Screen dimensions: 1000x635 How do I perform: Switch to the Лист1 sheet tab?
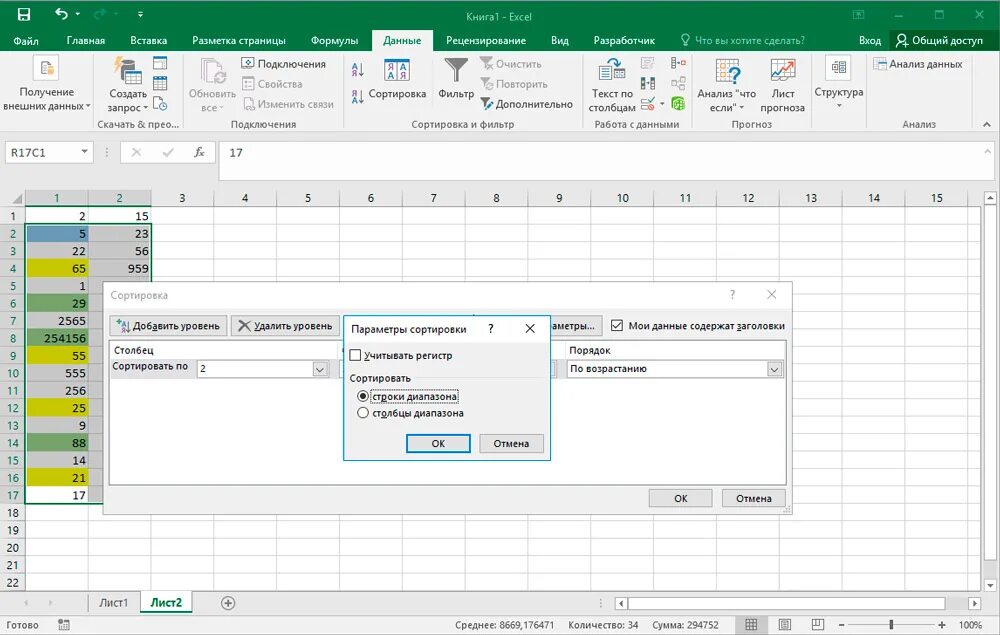114,602
